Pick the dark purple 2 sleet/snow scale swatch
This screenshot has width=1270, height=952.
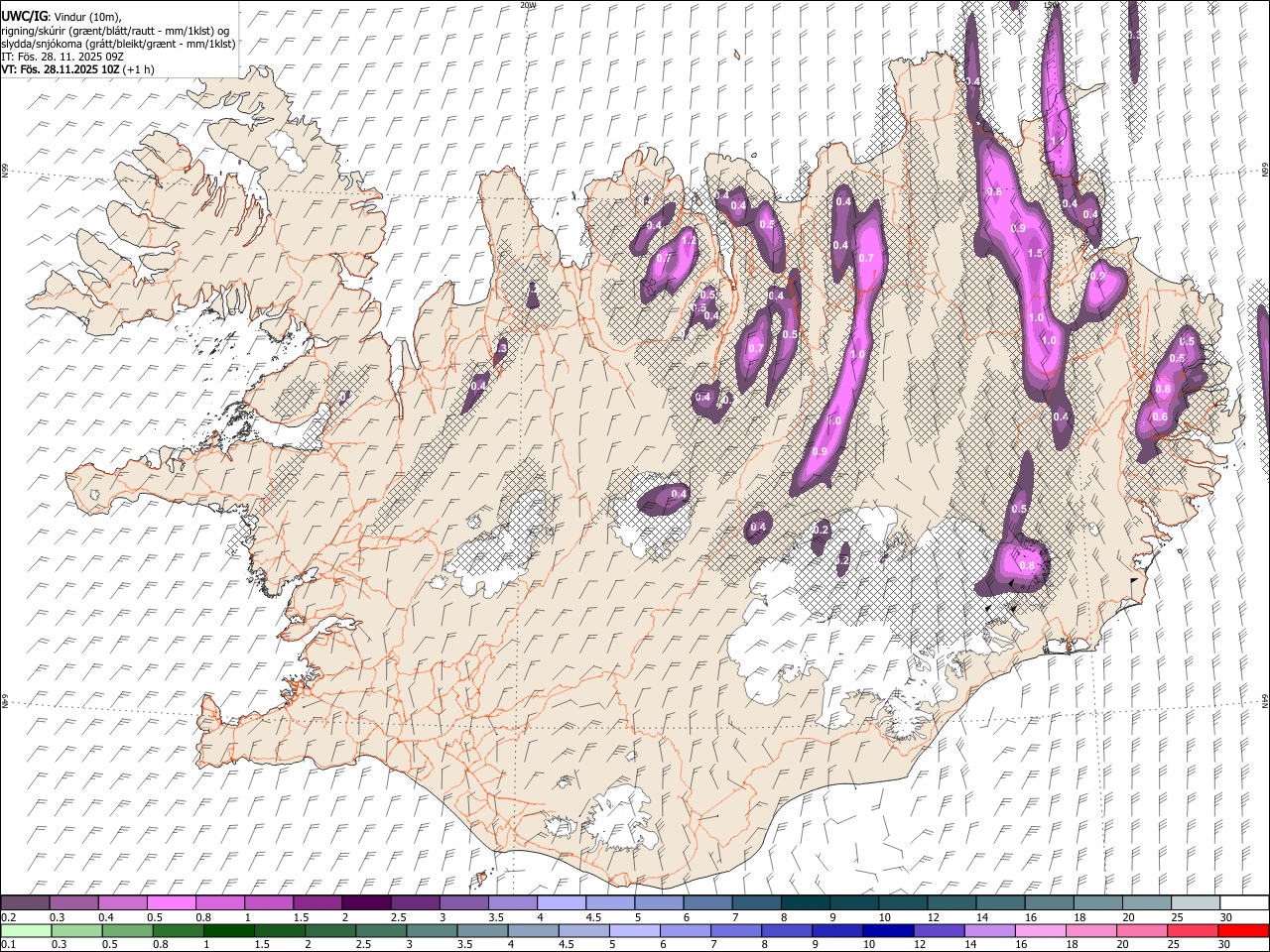[x=365, y=902]
